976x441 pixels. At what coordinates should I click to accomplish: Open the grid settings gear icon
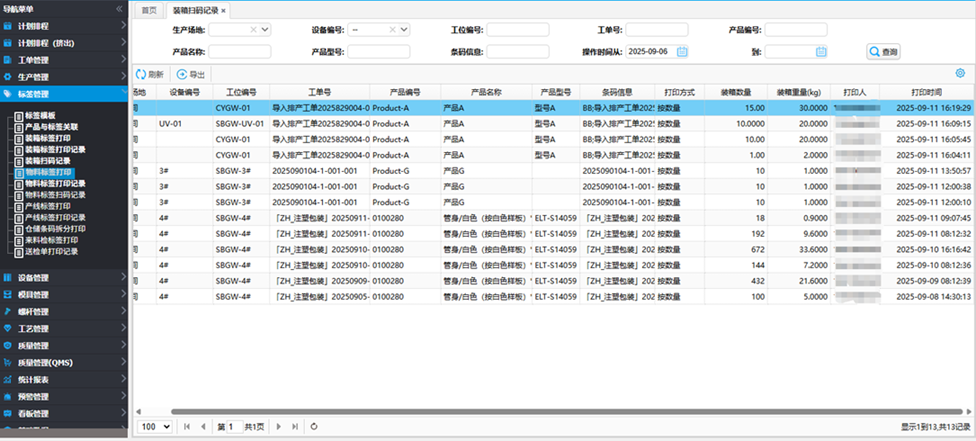(960, 73)
